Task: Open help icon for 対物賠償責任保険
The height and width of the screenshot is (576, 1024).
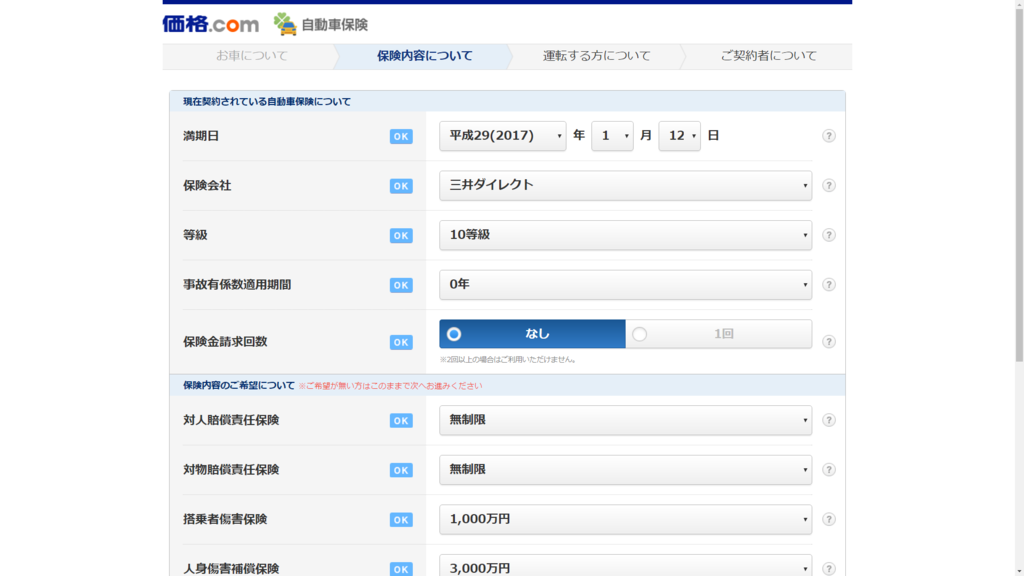Action: (x=829, y=470)
